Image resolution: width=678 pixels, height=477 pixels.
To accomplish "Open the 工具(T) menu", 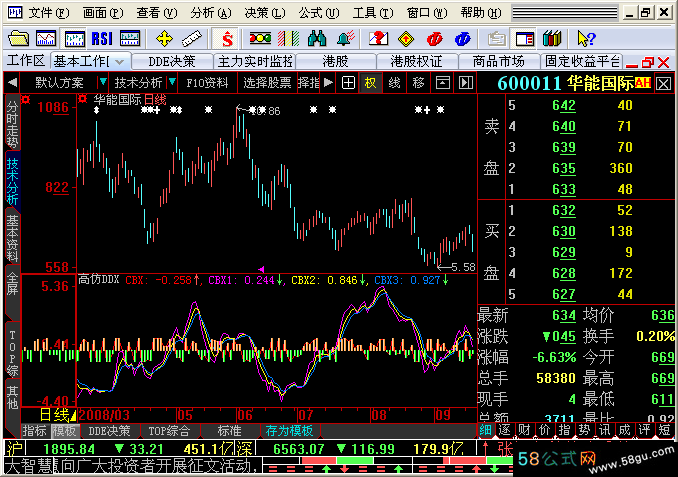I will 373,13.
